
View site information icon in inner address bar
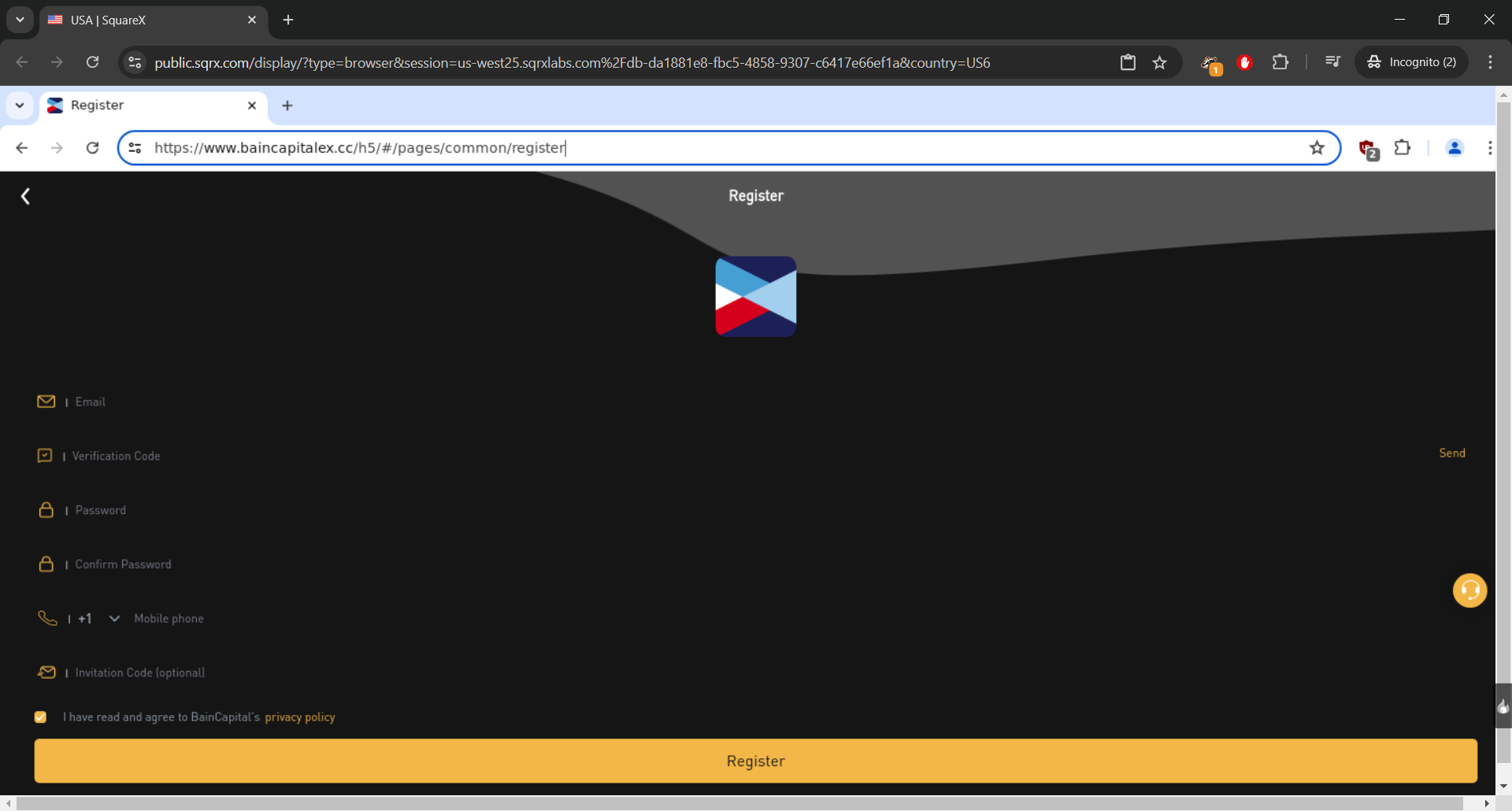pos(135,148)
